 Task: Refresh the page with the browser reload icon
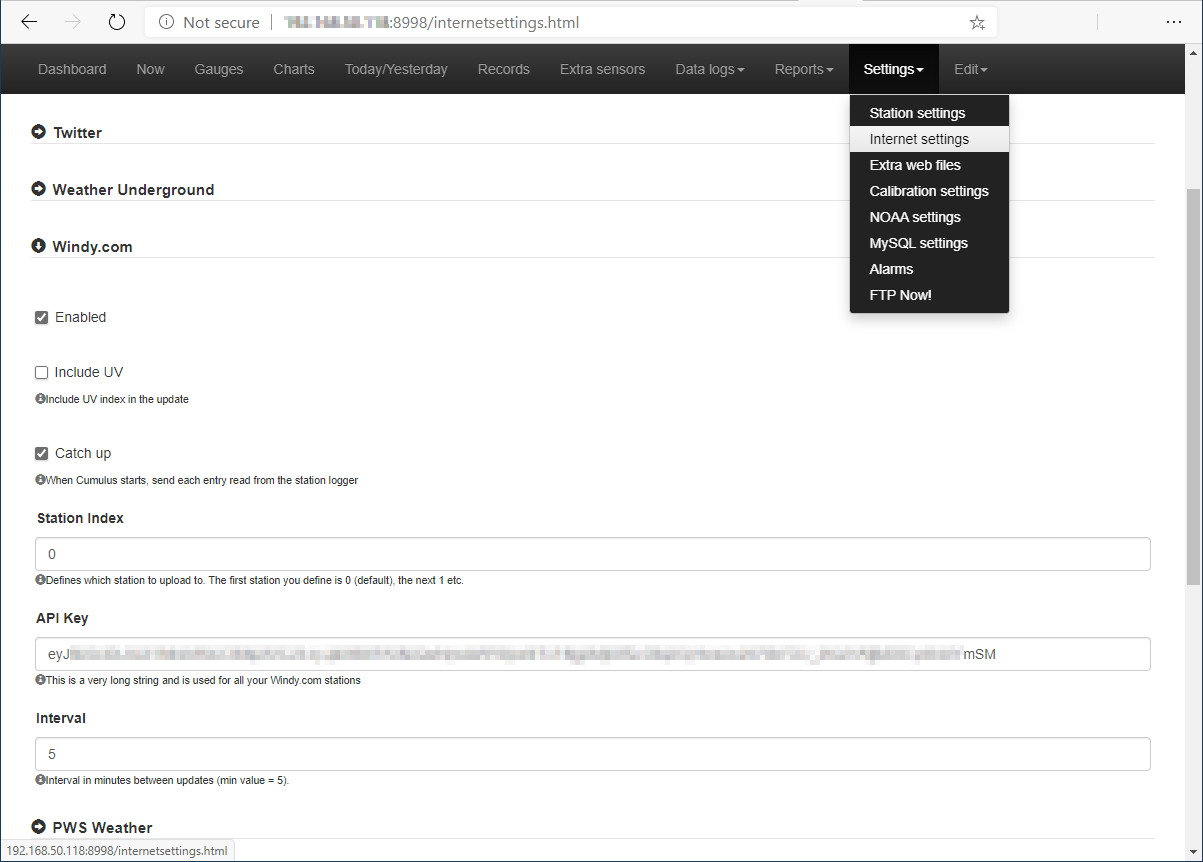[117, 21]
